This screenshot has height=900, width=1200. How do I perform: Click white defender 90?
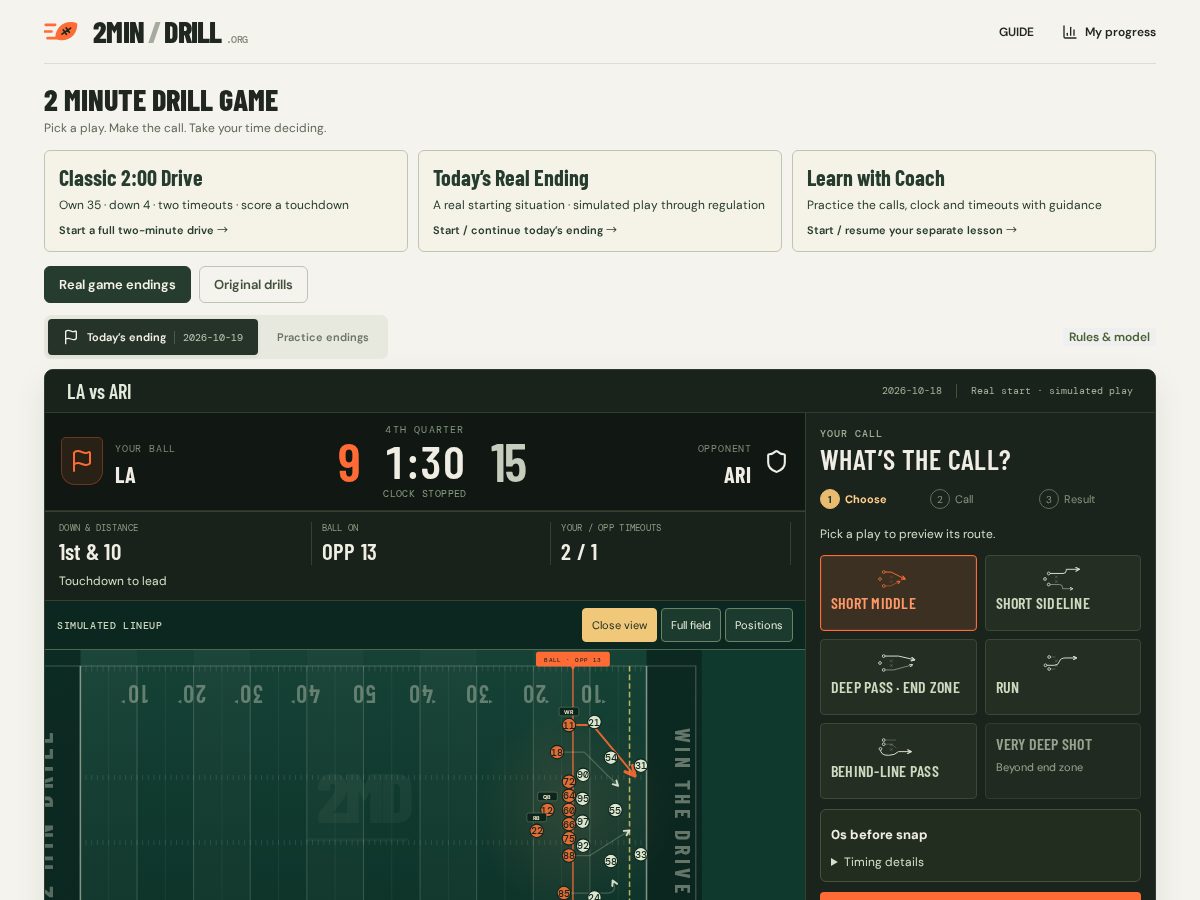(583, 774)
